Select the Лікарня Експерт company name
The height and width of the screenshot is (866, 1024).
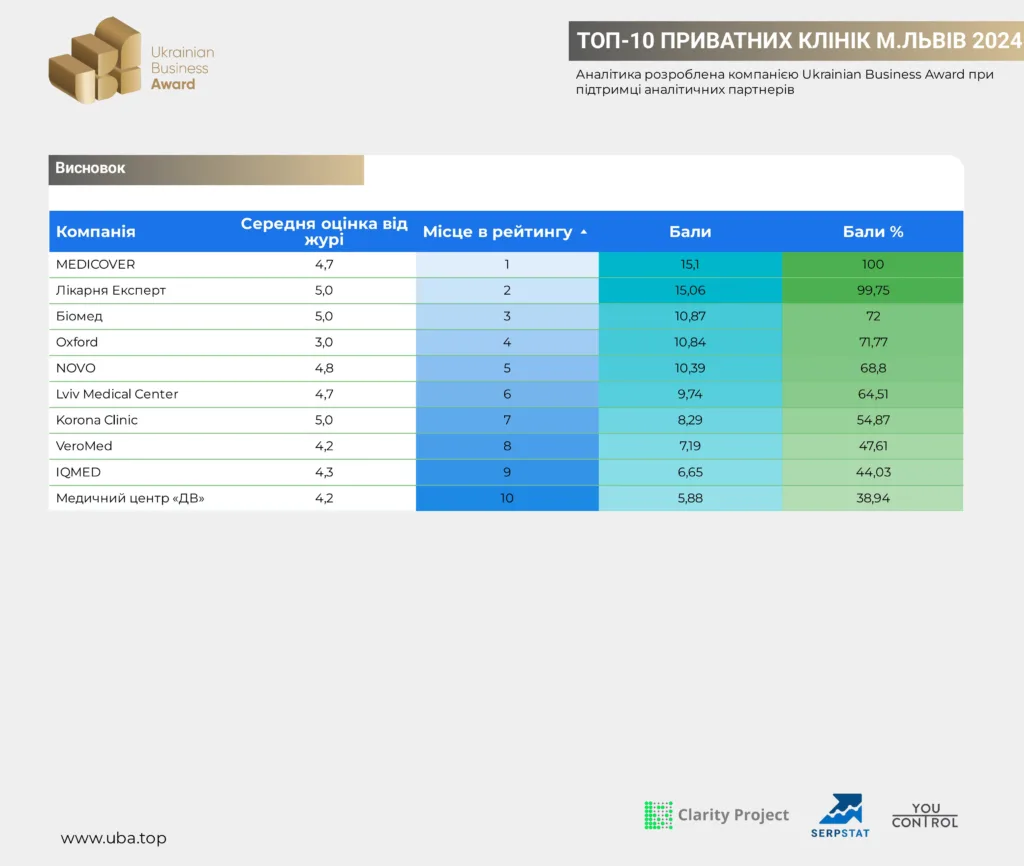tap(111, 291)
